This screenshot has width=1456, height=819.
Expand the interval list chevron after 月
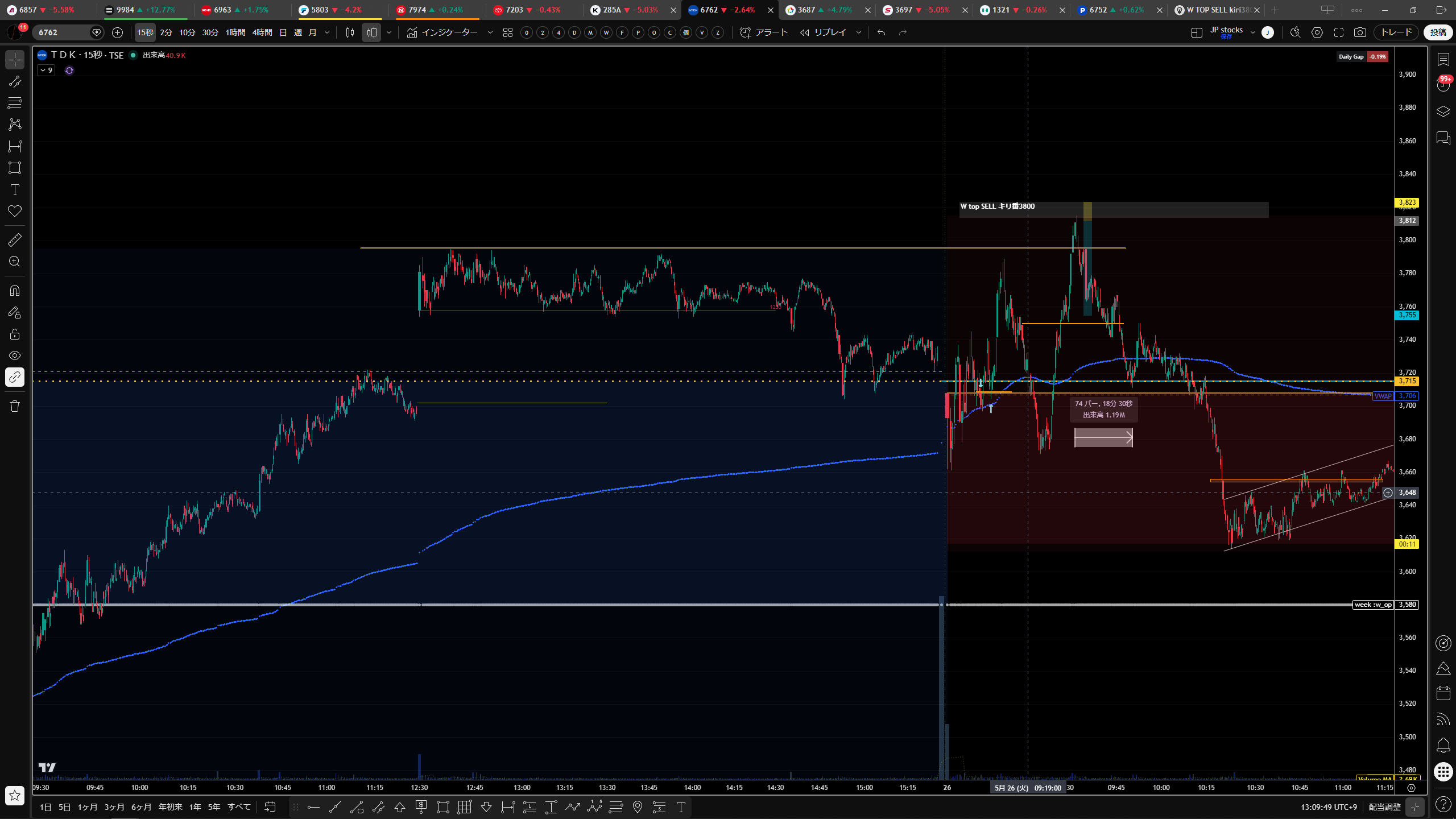pos(327,32)
